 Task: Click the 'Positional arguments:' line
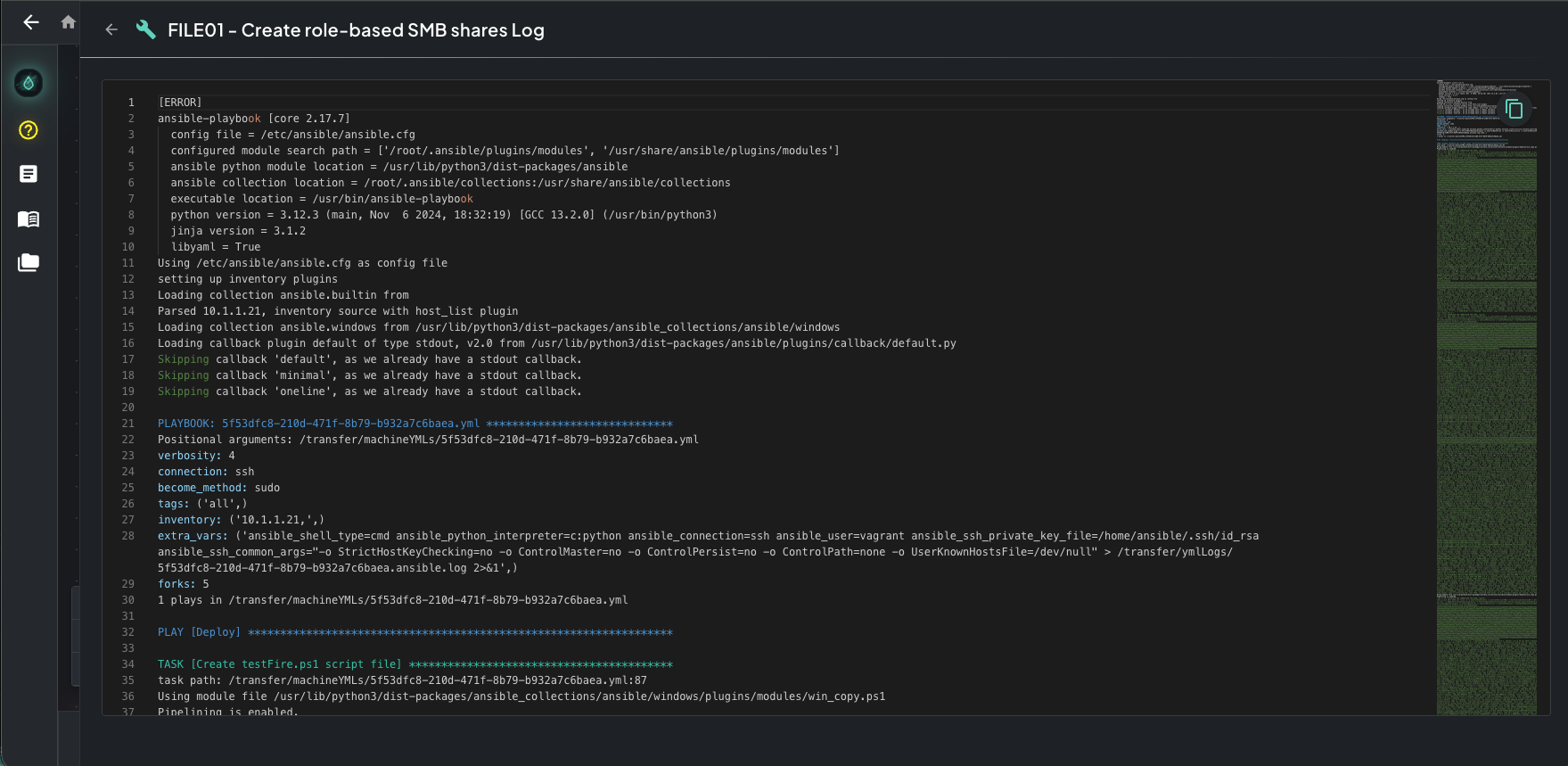point(428,440)
